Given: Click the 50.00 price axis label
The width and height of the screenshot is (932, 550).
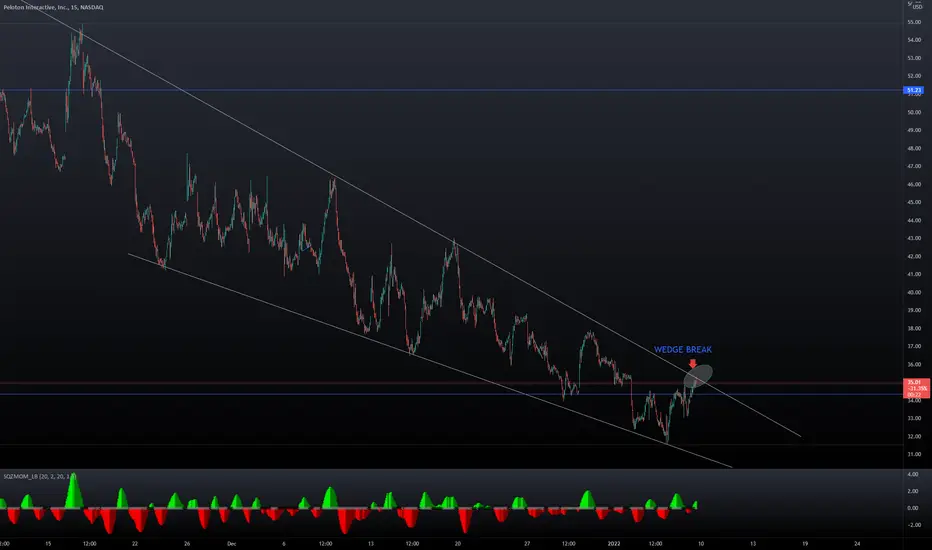Looking at the screenshot, I should click(914, 112).
